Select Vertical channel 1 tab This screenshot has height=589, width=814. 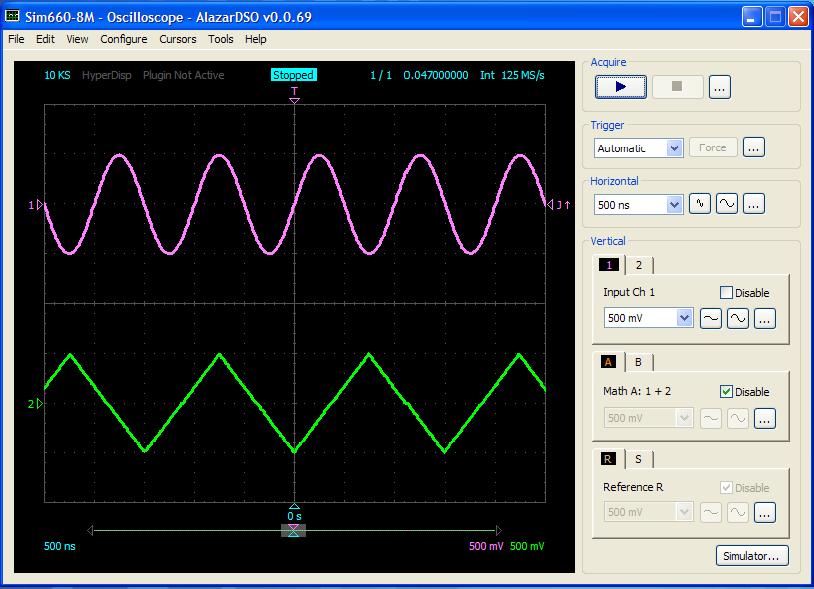pos(608,265)
